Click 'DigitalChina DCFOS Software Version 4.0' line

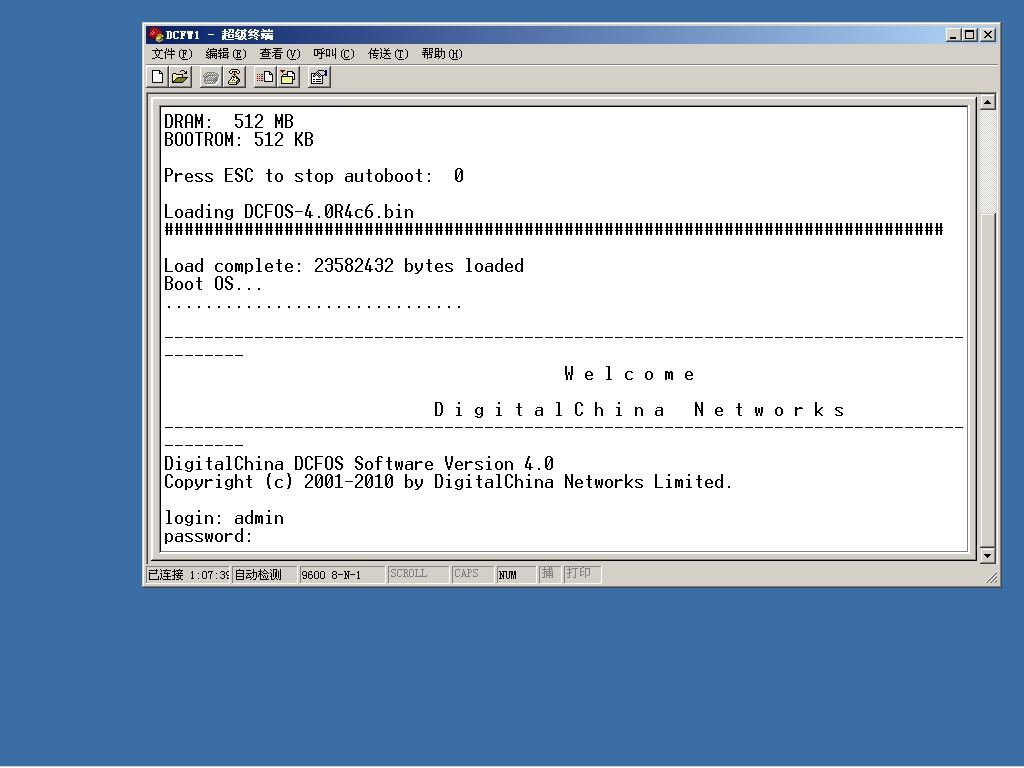tap(359, 464)
